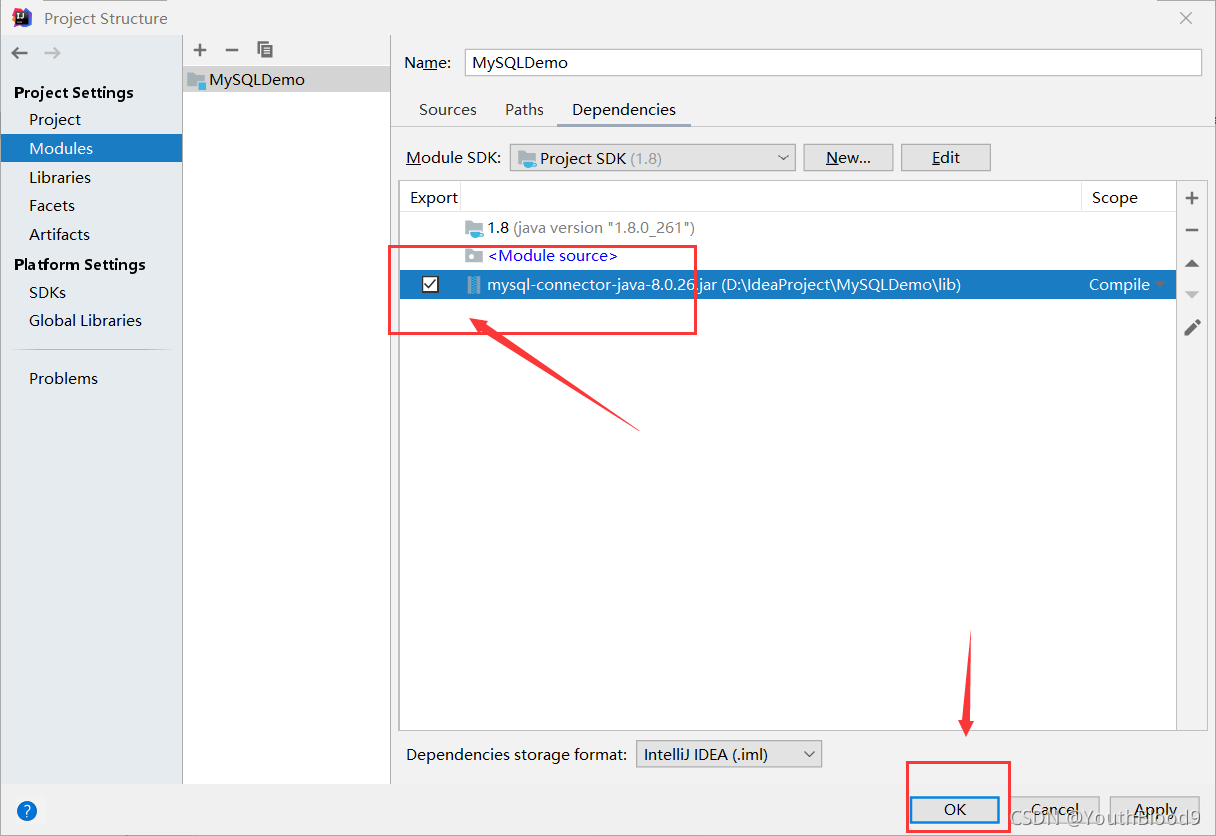The image size is (1216, 836).
Task: Click the IntelliJ logo in title bar
Action: [22, 17]
